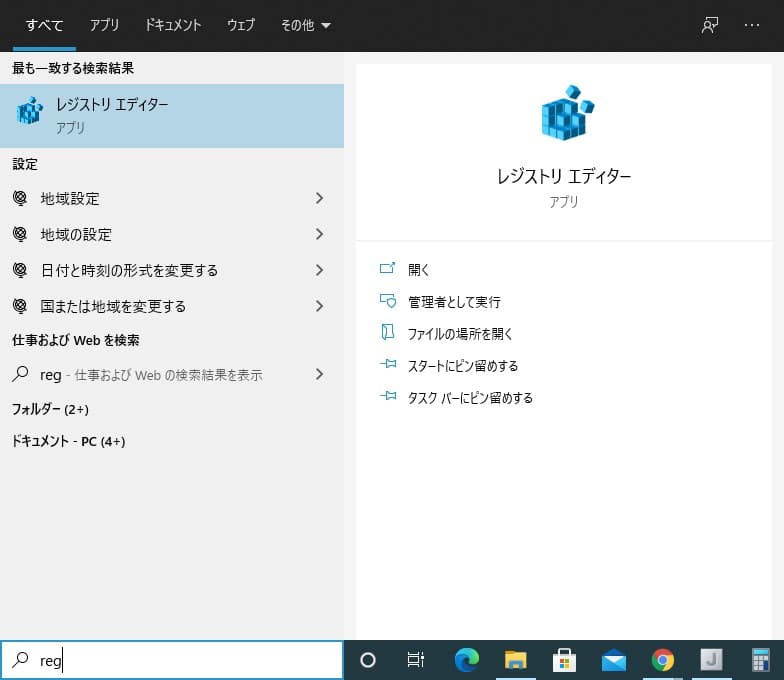The height and width of the screenshot is (680, 784).
Task: Expand the 地域の設定 result arrow
Action: tap(320, 234)
